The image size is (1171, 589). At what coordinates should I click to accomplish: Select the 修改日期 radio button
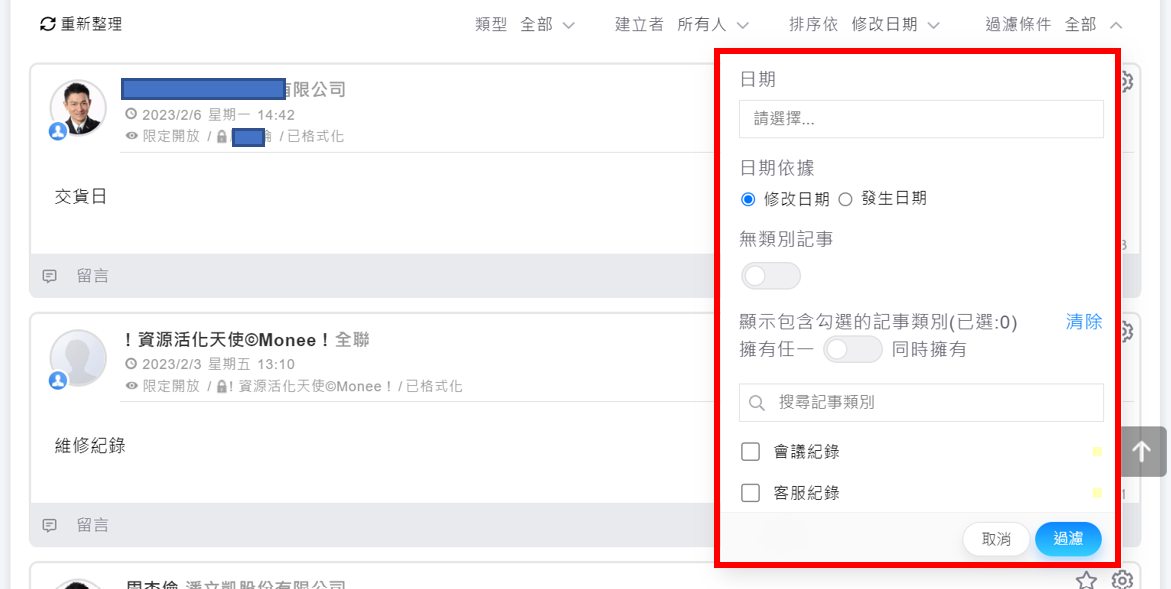748,199
